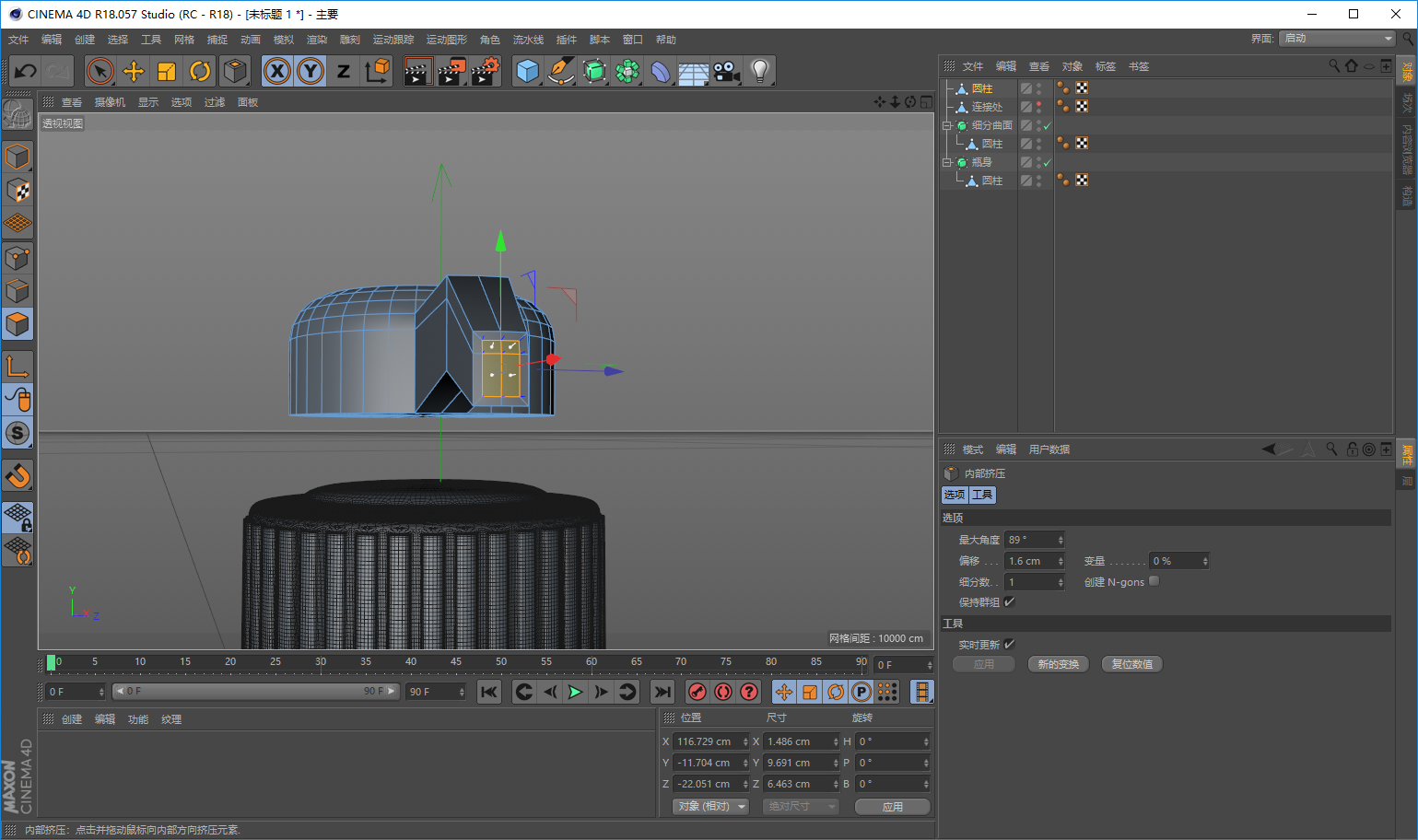This screenshot has height=840, width=1418.
Task: Open the 对象 (相对) coordinate dropdown
Action: (x=711, y=806)
